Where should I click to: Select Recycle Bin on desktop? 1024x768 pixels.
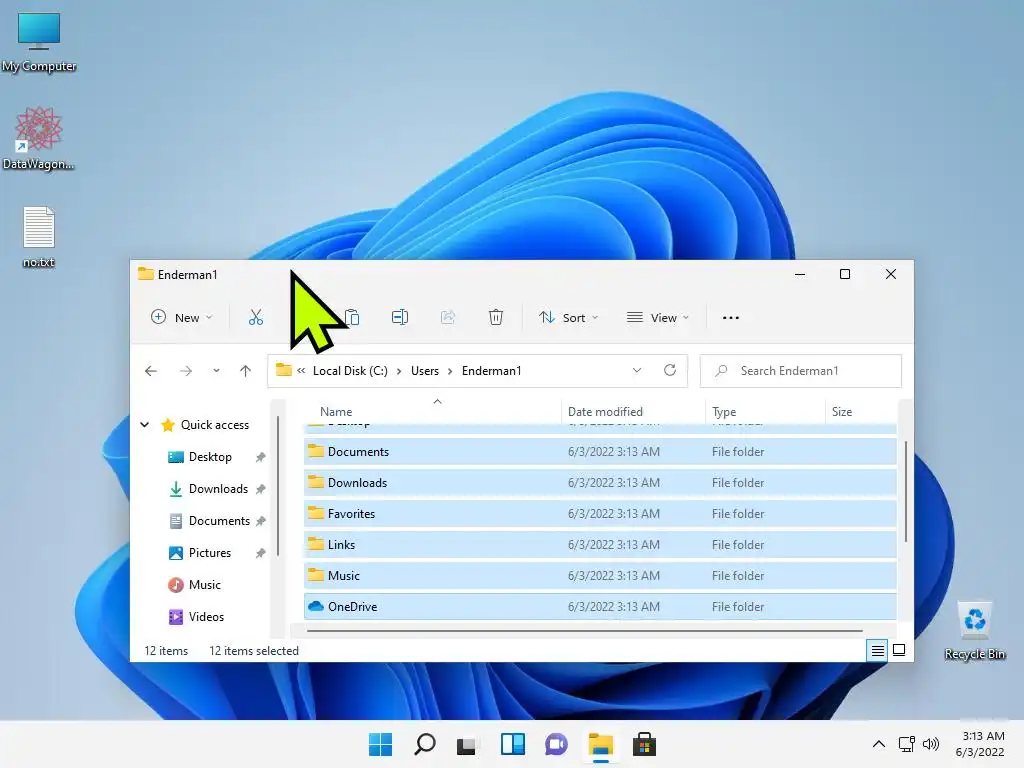pos(974,631)
